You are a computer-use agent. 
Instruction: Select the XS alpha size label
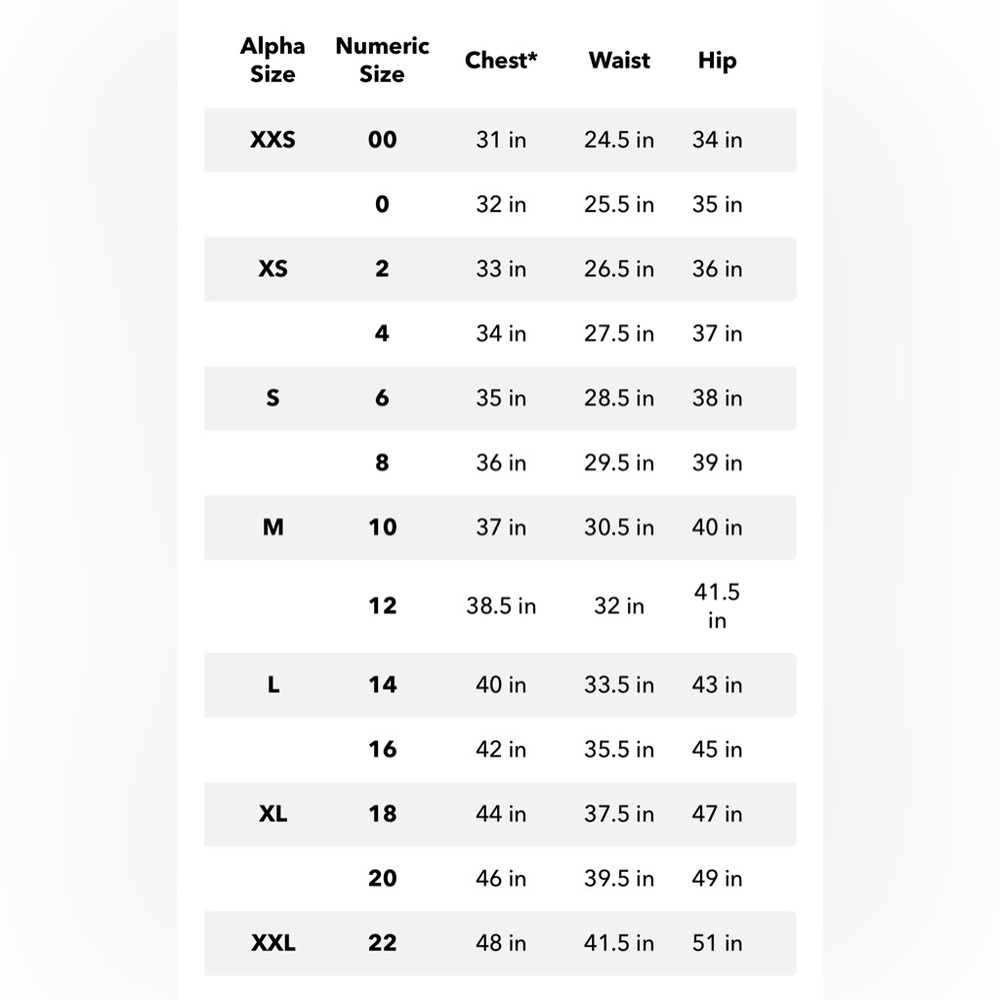[272, 268]
